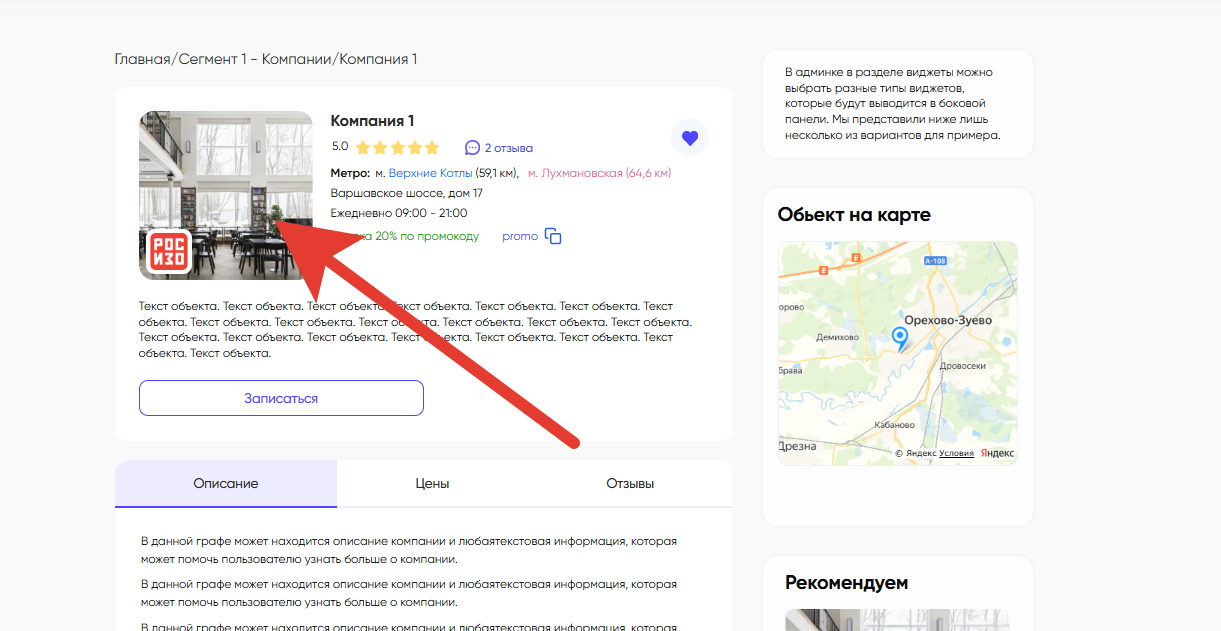Screen dimensions: 1221x631
Task: Click the first yellow rating star
Action: 363,148
